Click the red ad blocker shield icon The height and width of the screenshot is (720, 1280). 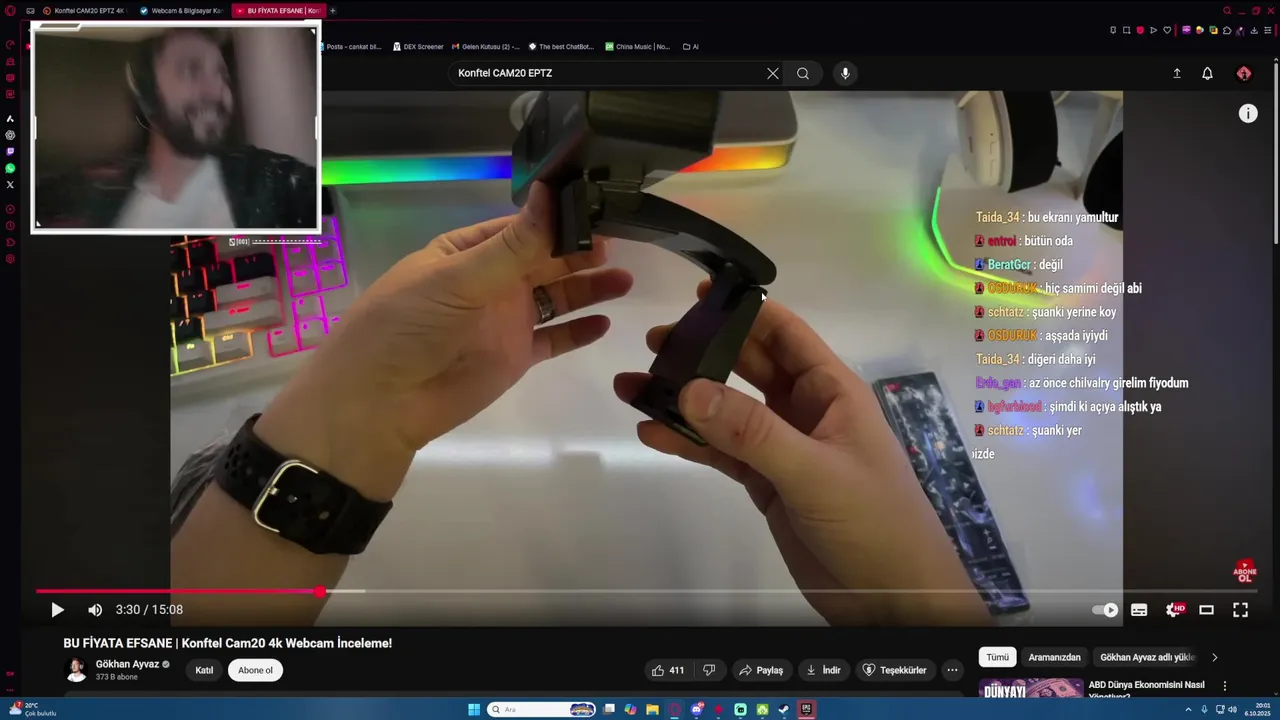pos(1140,30)
